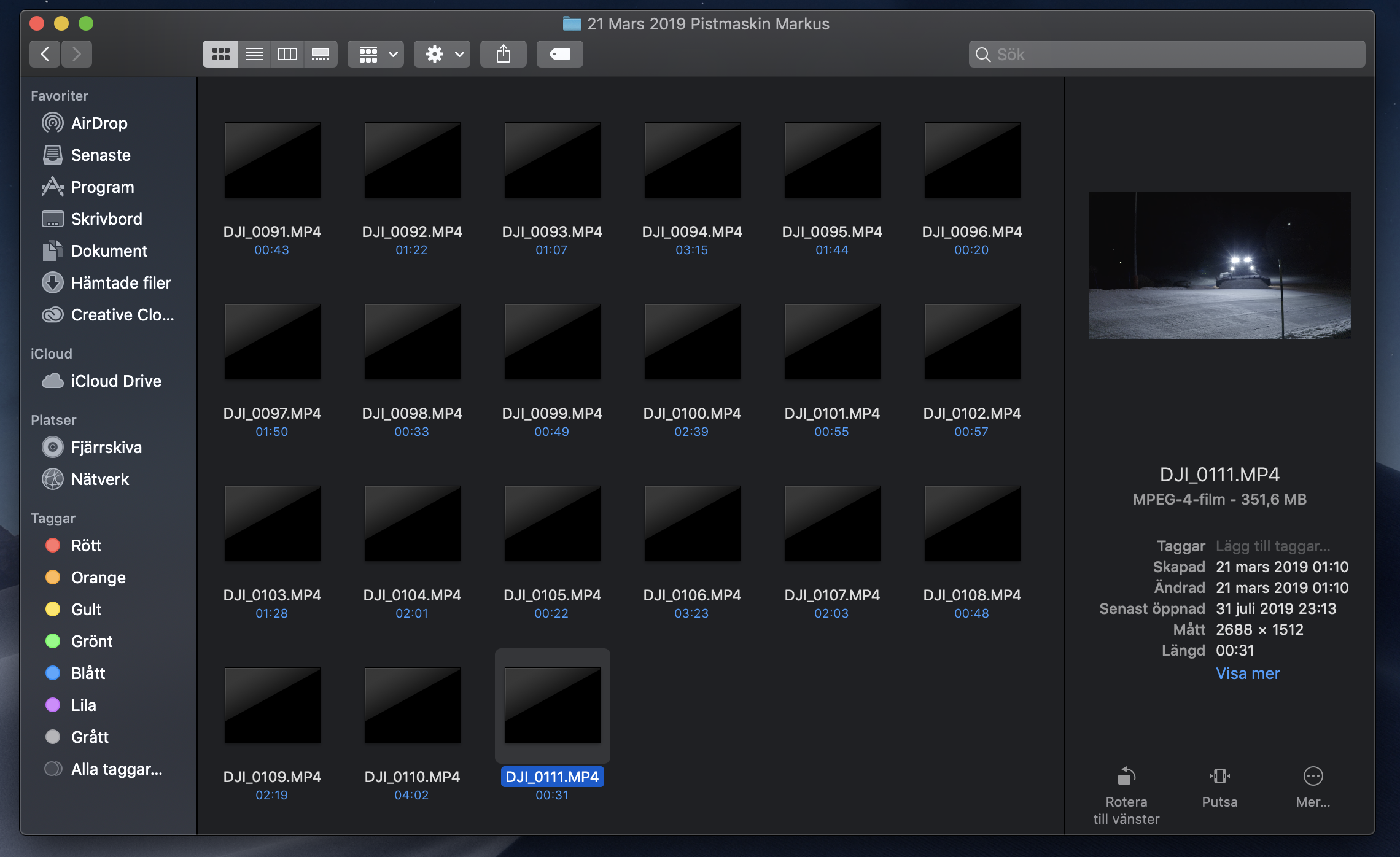This screenshot has width=1400, height=857.
Task: Switch to gallery view
Action: coord(320,55)
